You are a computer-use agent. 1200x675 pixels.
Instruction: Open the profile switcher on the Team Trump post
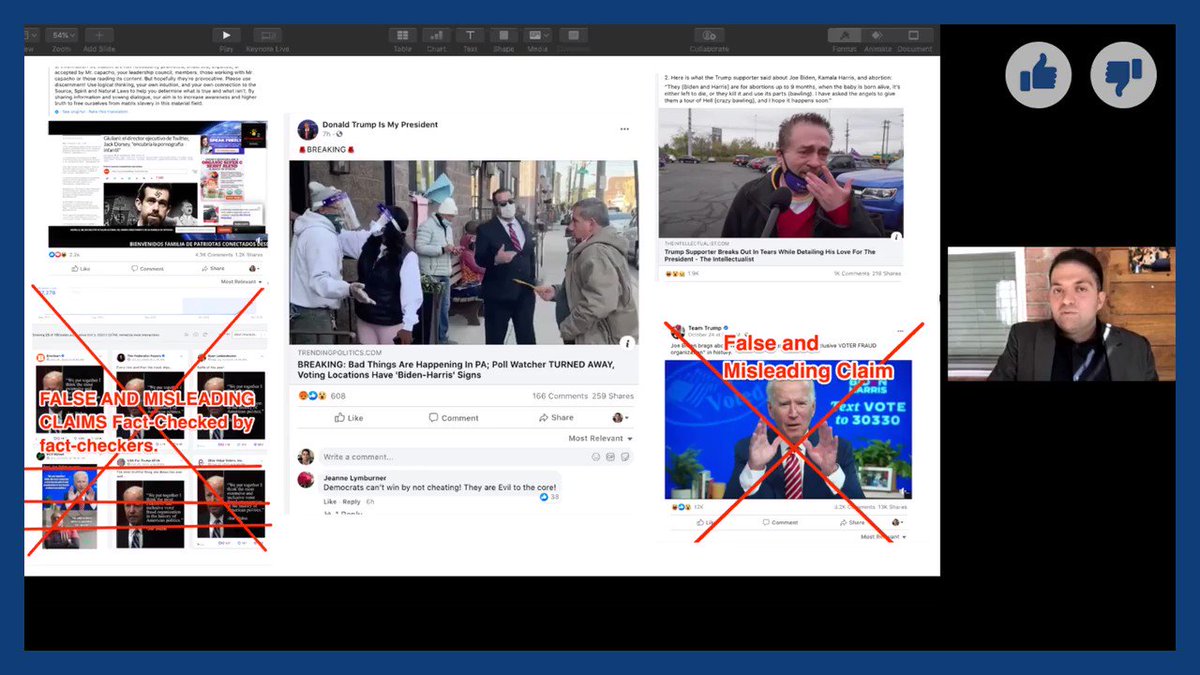897,522
